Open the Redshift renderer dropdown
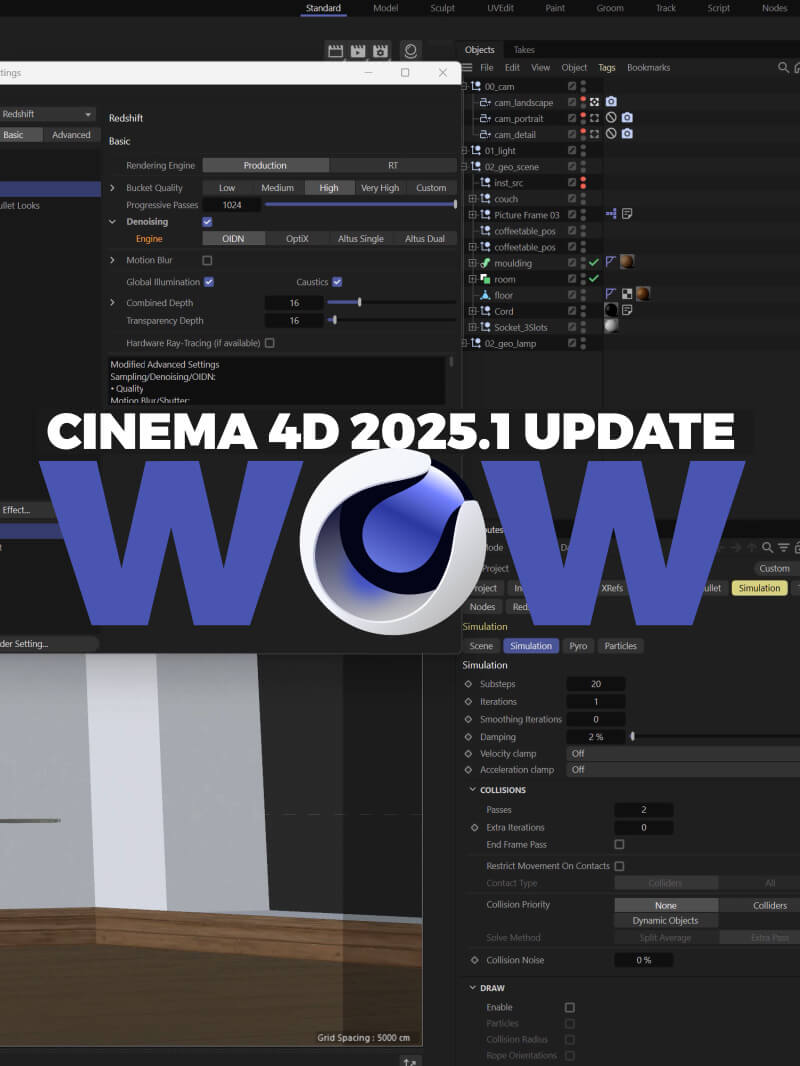Screen dimensions: 800x1066 click(47, 114)
